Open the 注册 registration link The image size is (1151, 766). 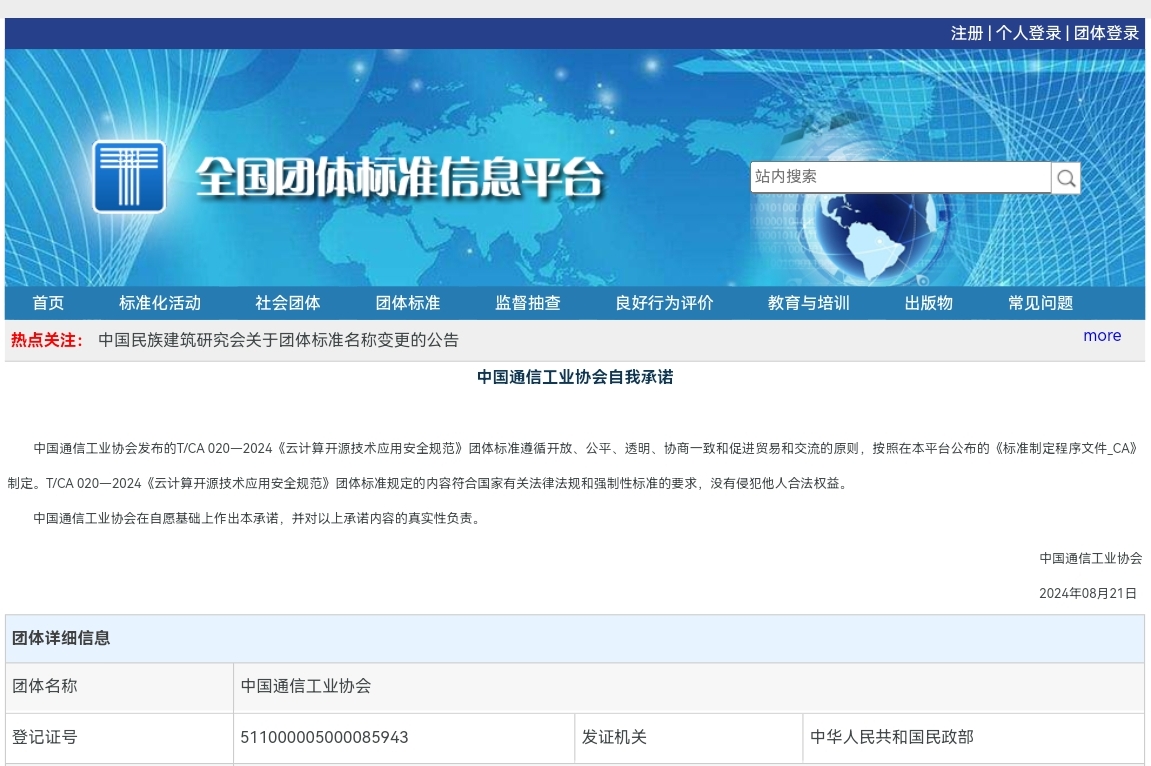(x=966, y=33)
